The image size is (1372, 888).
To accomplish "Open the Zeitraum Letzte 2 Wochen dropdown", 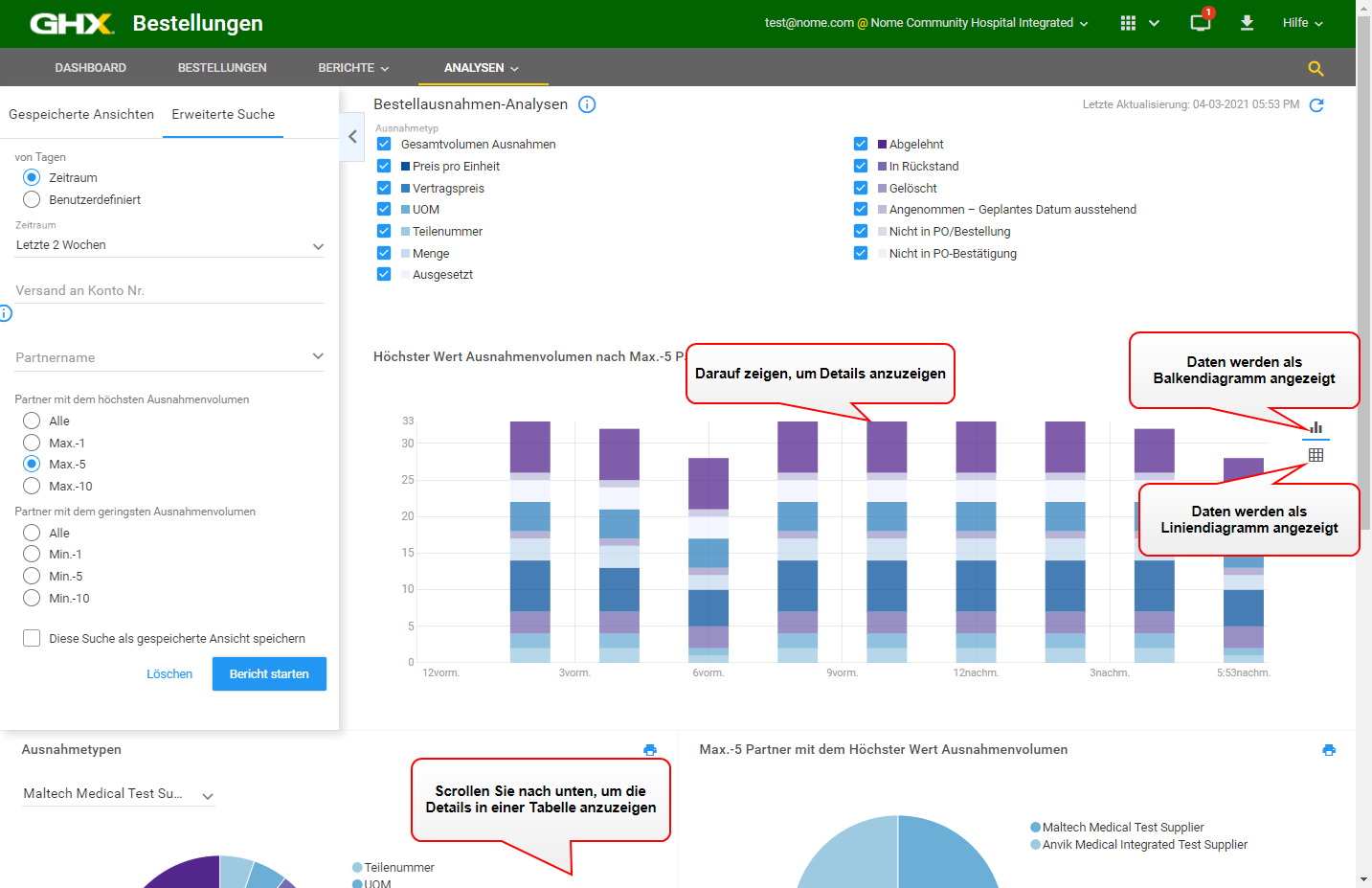I will tap(169, 245).
